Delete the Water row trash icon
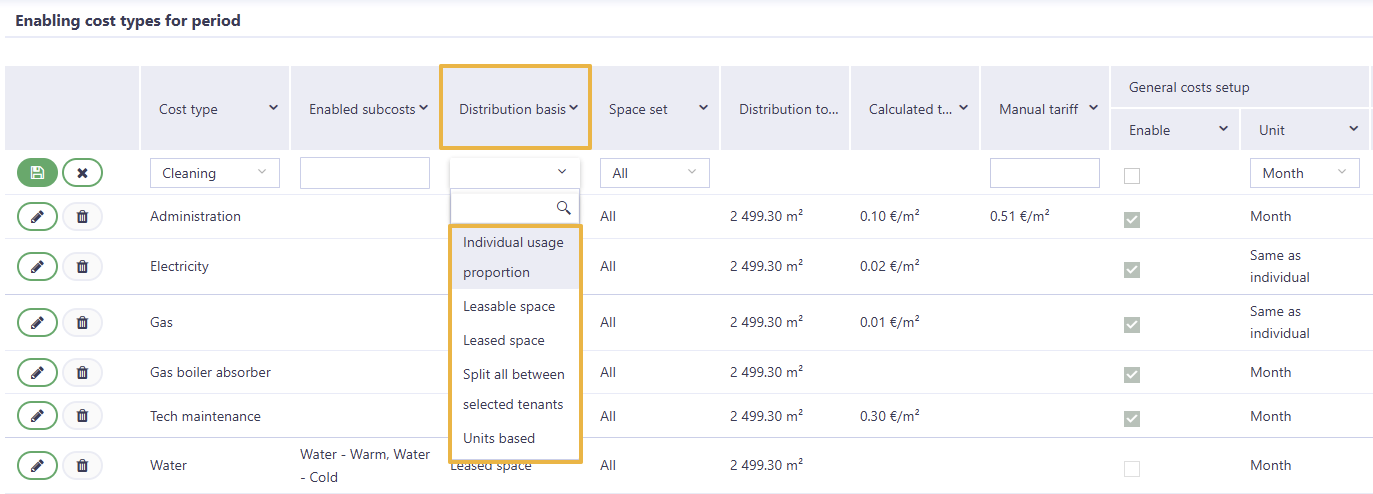The image size is (1373, 494). point(82,465)
